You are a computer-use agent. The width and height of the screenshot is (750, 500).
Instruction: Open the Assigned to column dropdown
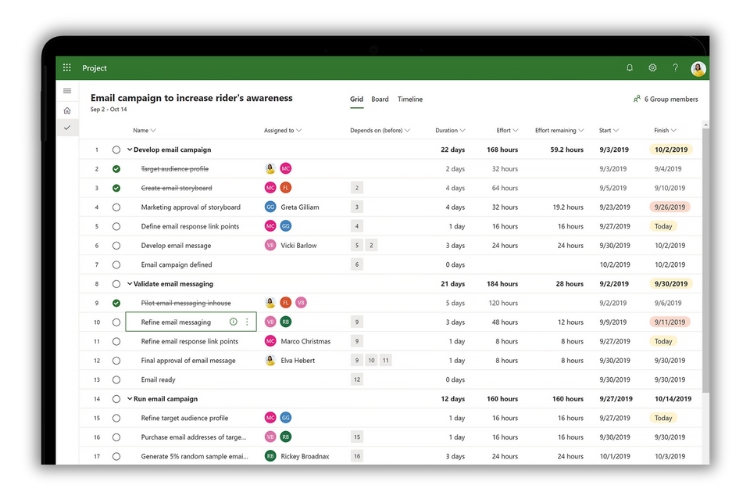click(283, 130)
